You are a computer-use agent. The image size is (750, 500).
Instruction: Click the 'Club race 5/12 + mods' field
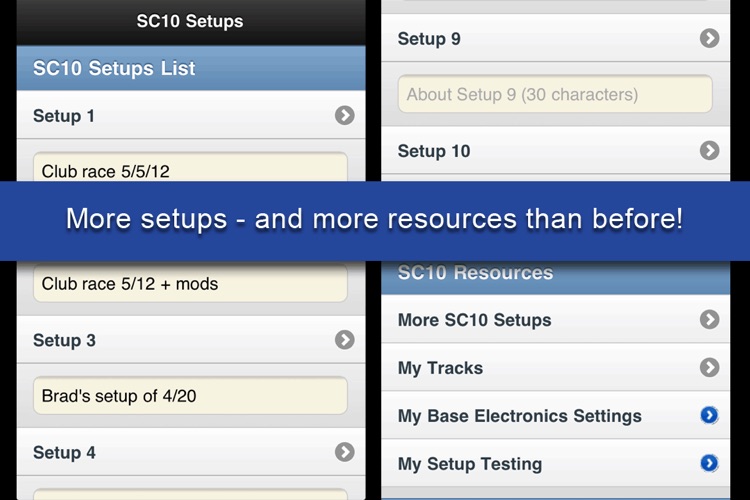[x=190, y=284]
